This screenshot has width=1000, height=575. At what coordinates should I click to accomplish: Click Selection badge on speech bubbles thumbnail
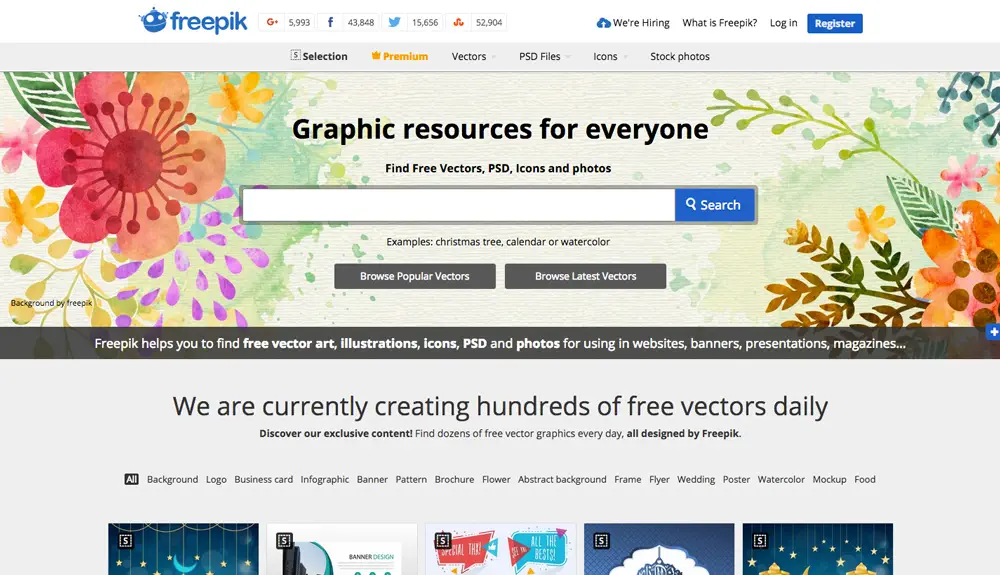(x=443, y=541)
